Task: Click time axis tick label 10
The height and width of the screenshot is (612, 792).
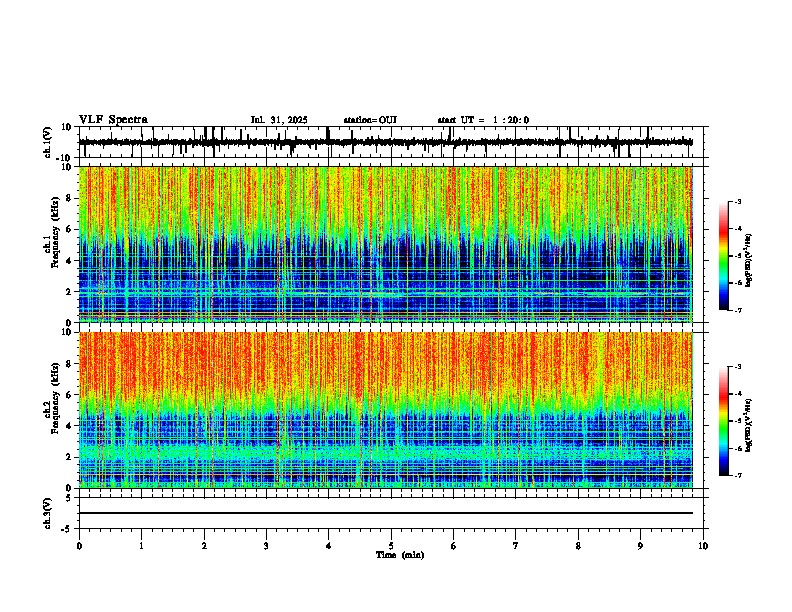Action: [703, 546]
